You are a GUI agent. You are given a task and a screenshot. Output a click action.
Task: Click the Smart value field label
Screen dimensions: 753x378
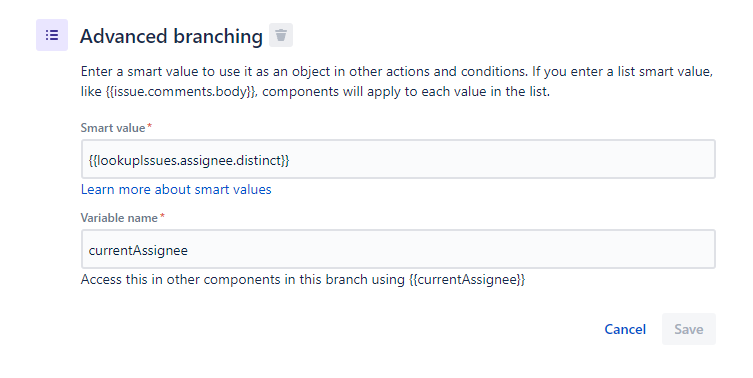point(113,128)
